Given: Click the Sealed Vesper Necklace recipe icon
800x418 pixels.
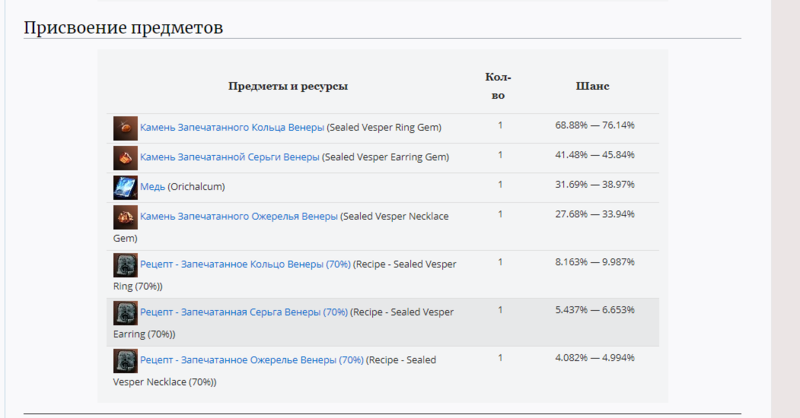Looking at the screenshot, I should point(125,361).
